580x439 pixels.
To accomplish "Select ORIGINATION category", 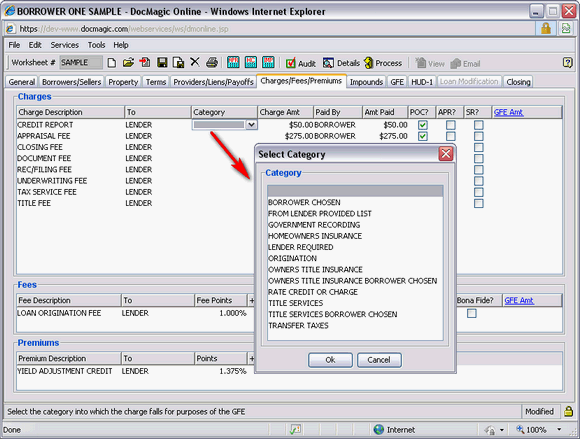I will pyautogui.click(x=355, y=258).
